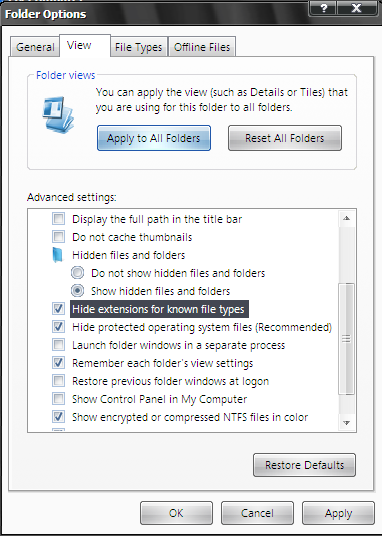This screenshot has width=382, height=536.
Task: Select Do not show hidden files radio button
Action: (x=78, y=273)
